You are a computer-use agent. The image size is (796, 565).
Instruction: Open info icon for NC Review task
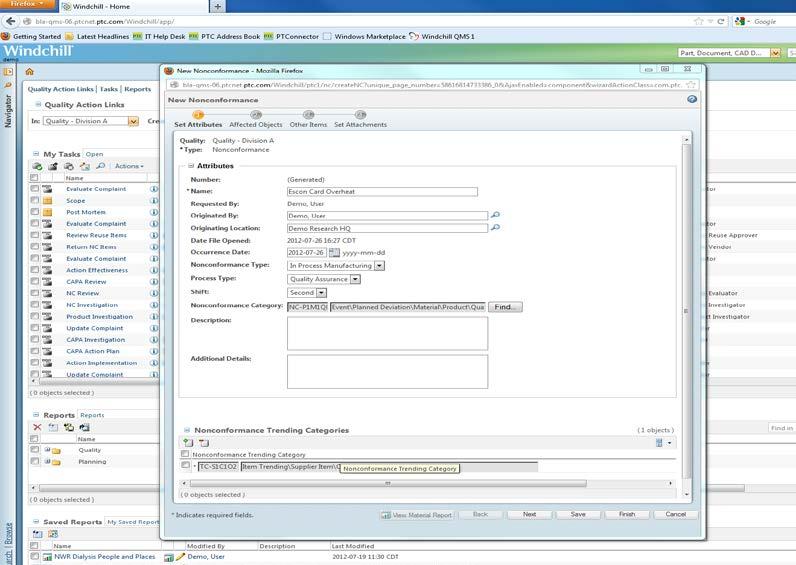point(154,293)
